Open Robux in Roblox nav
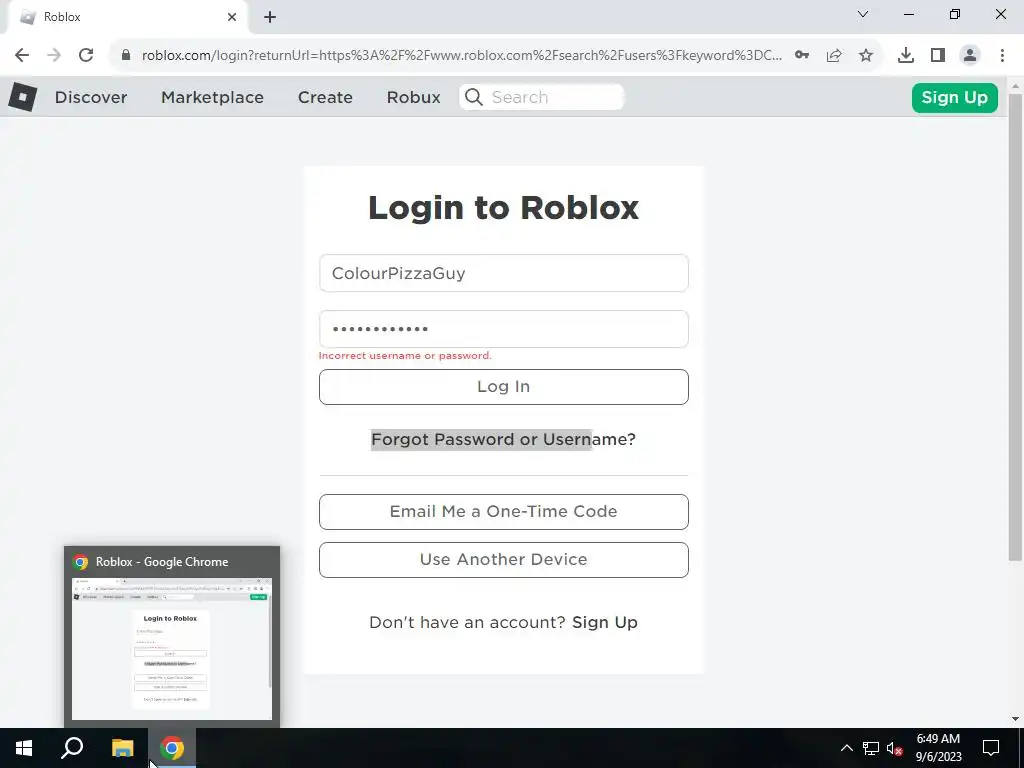Viewport: 1024px width, 768px height. 413,97
